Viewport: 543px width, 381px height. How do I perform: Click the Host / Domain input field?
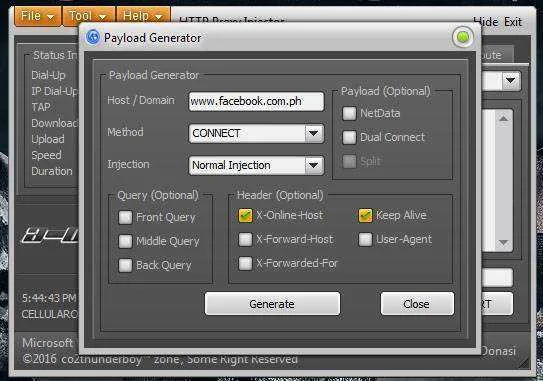(256, 101)
